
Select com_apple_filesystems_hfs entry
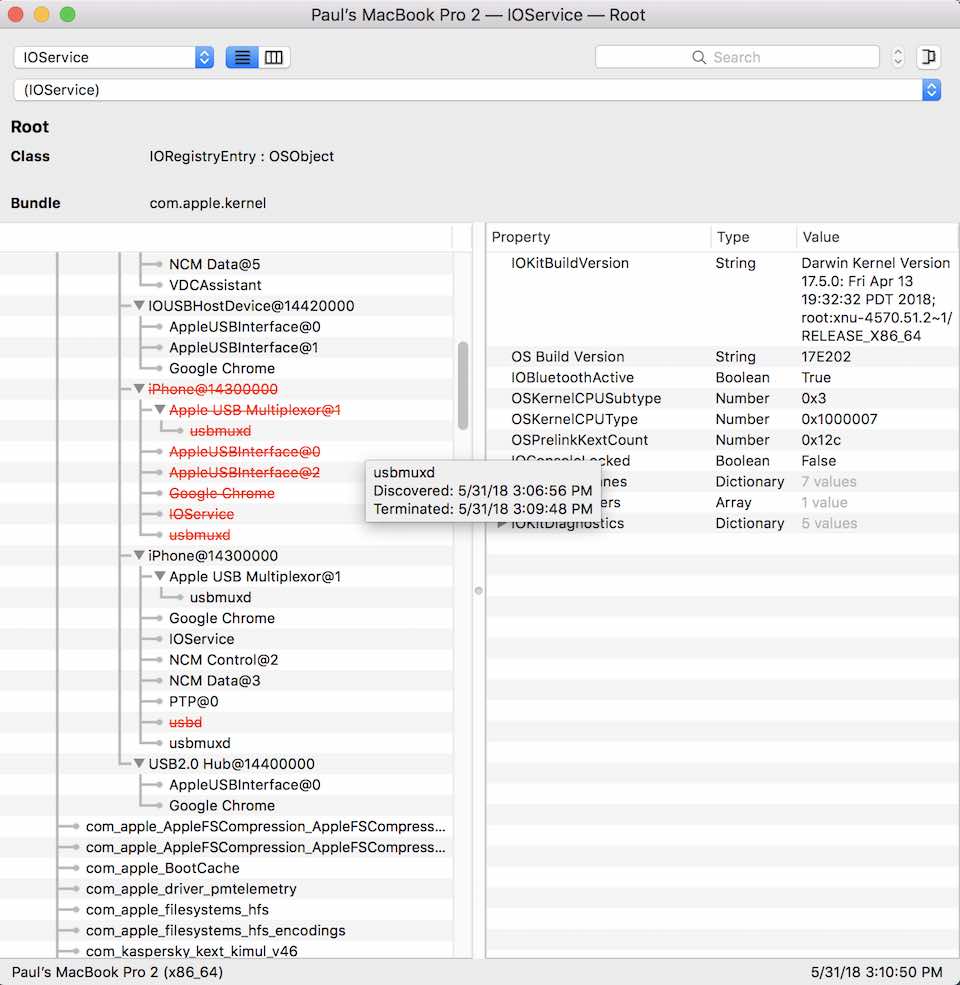point(177,910)
